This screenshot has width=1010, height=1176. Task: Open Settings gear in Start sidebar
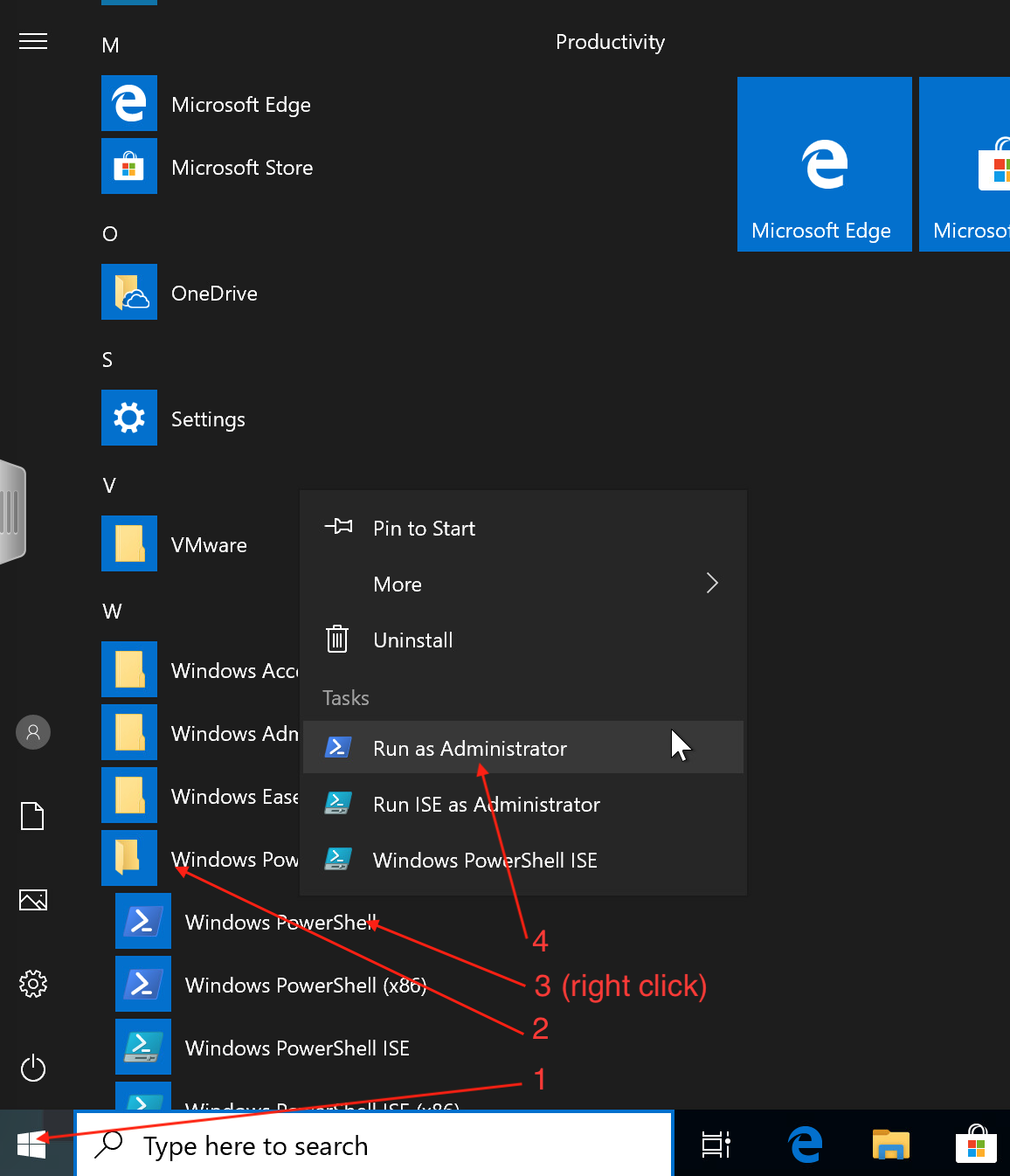[x=33, y=984]
